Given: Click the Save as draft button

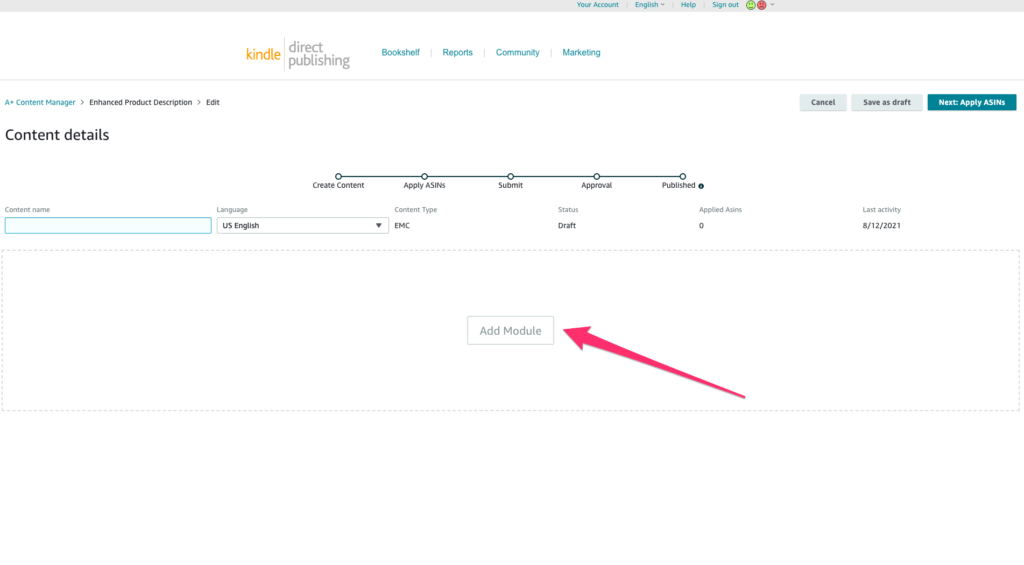Looking at the screenshot, I should (x=886, y=102).
